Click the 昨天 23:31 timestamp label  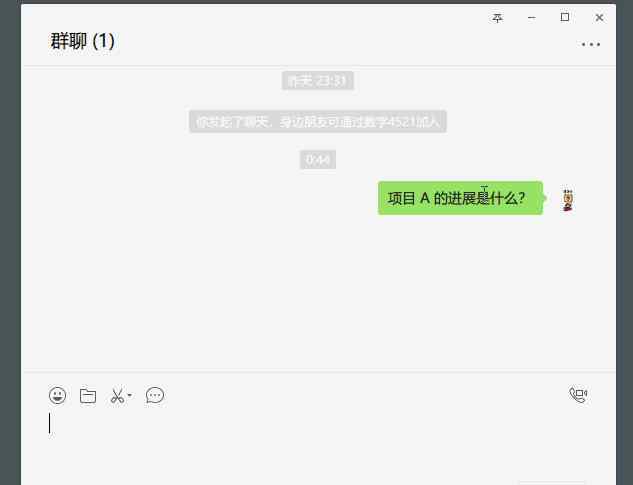click(x=318, y=81)
